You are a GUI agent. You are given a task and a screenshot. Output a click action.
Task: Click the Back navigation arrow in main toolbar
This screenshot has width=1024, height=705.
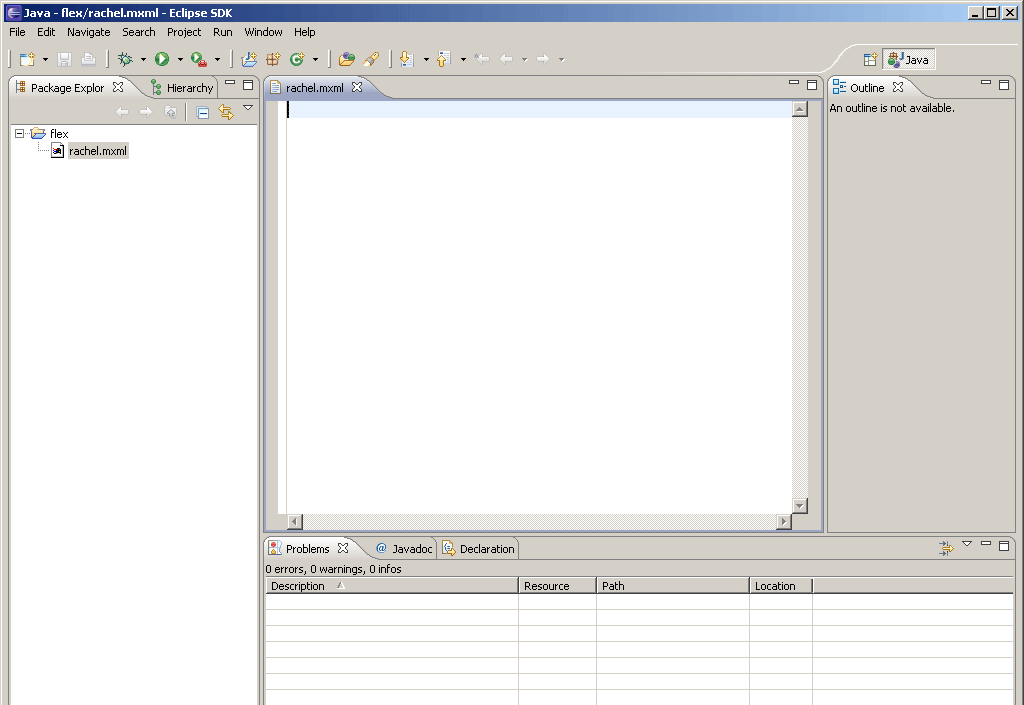pos(506,59)
